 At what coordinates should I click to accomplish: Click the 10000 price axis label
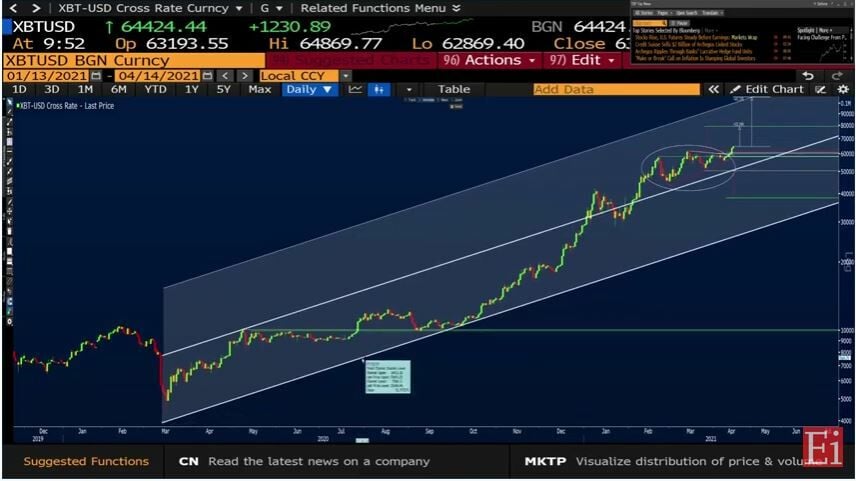click(x=847, y=330)
